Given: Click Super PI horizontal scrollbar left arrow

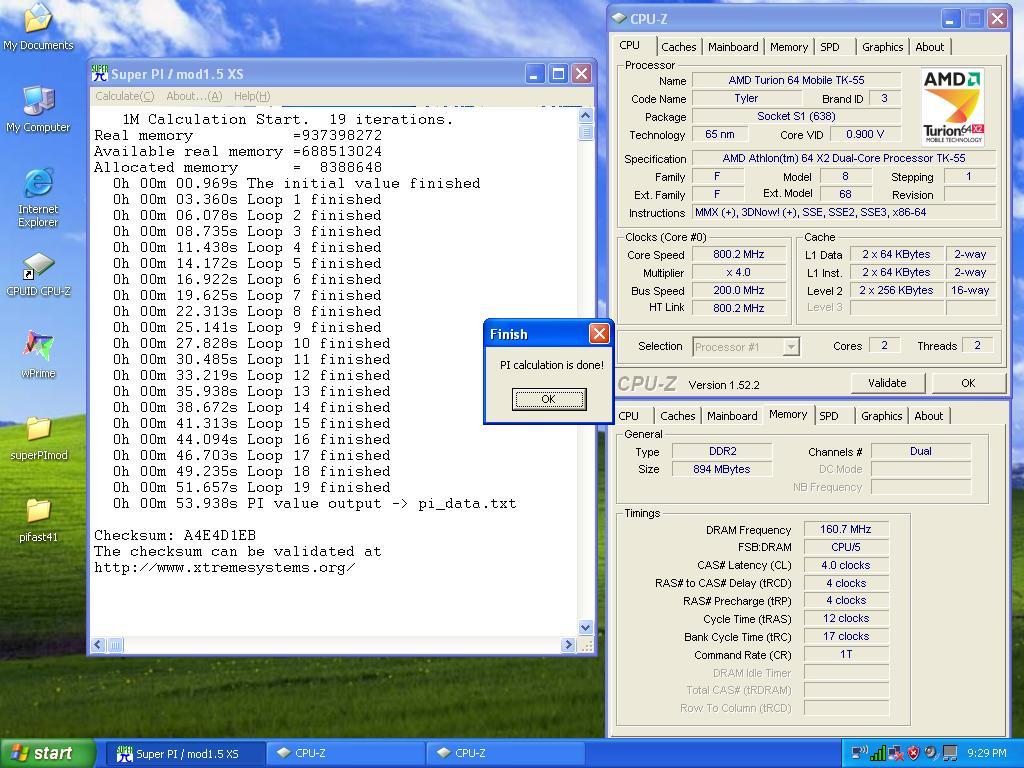Looking at the screenshot, I should click(99, 645).
